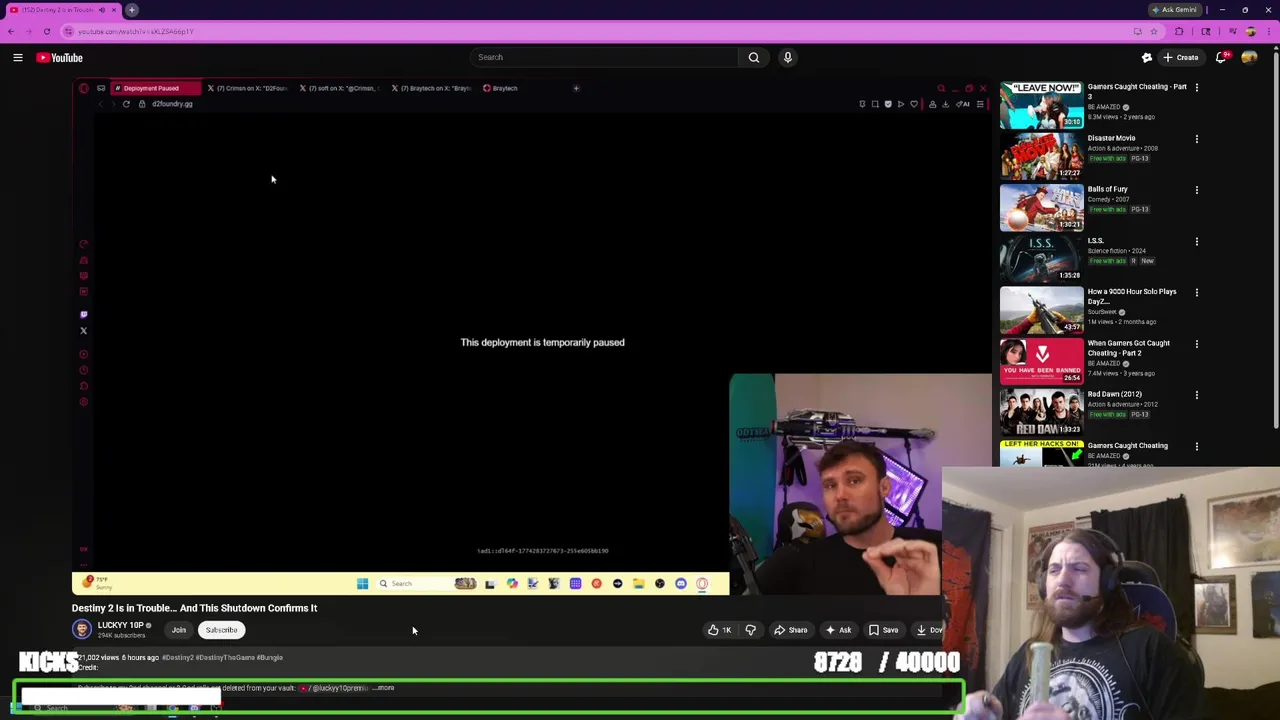Image resolution: width=1280 pixels, height=720 pixels.
Task: Click the Twitch sidebar icon in video
Action: pyautogui.click(x=84, y=315)
